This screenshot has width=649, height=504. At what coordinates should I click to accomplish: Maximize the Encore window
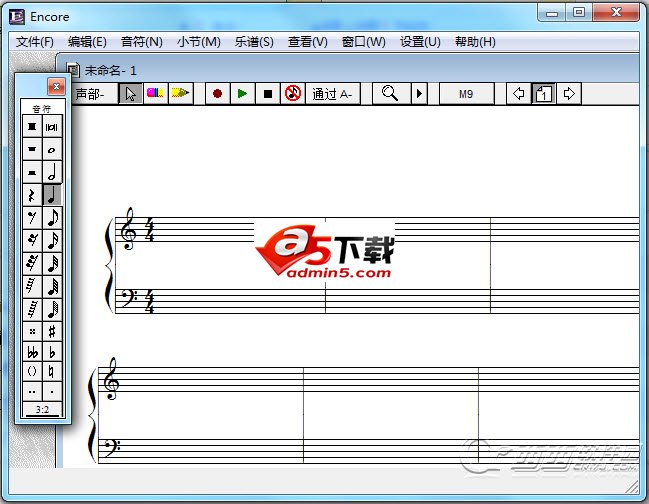[579, 12]
